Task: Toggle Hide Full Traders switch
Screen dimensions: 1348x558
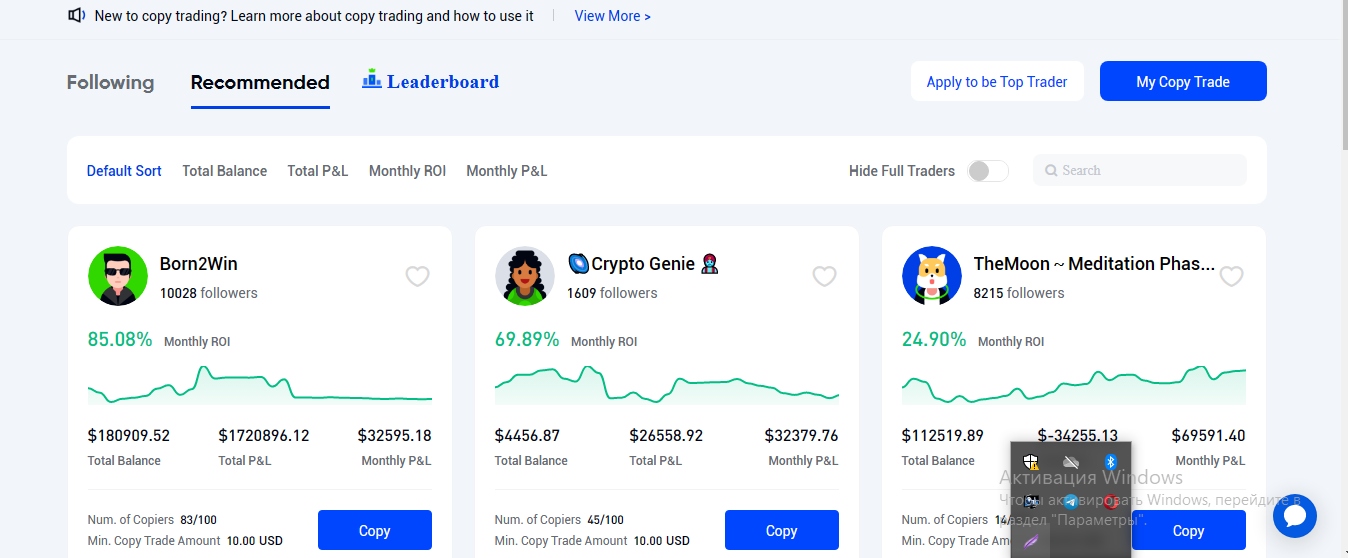Action: (988, 171)
